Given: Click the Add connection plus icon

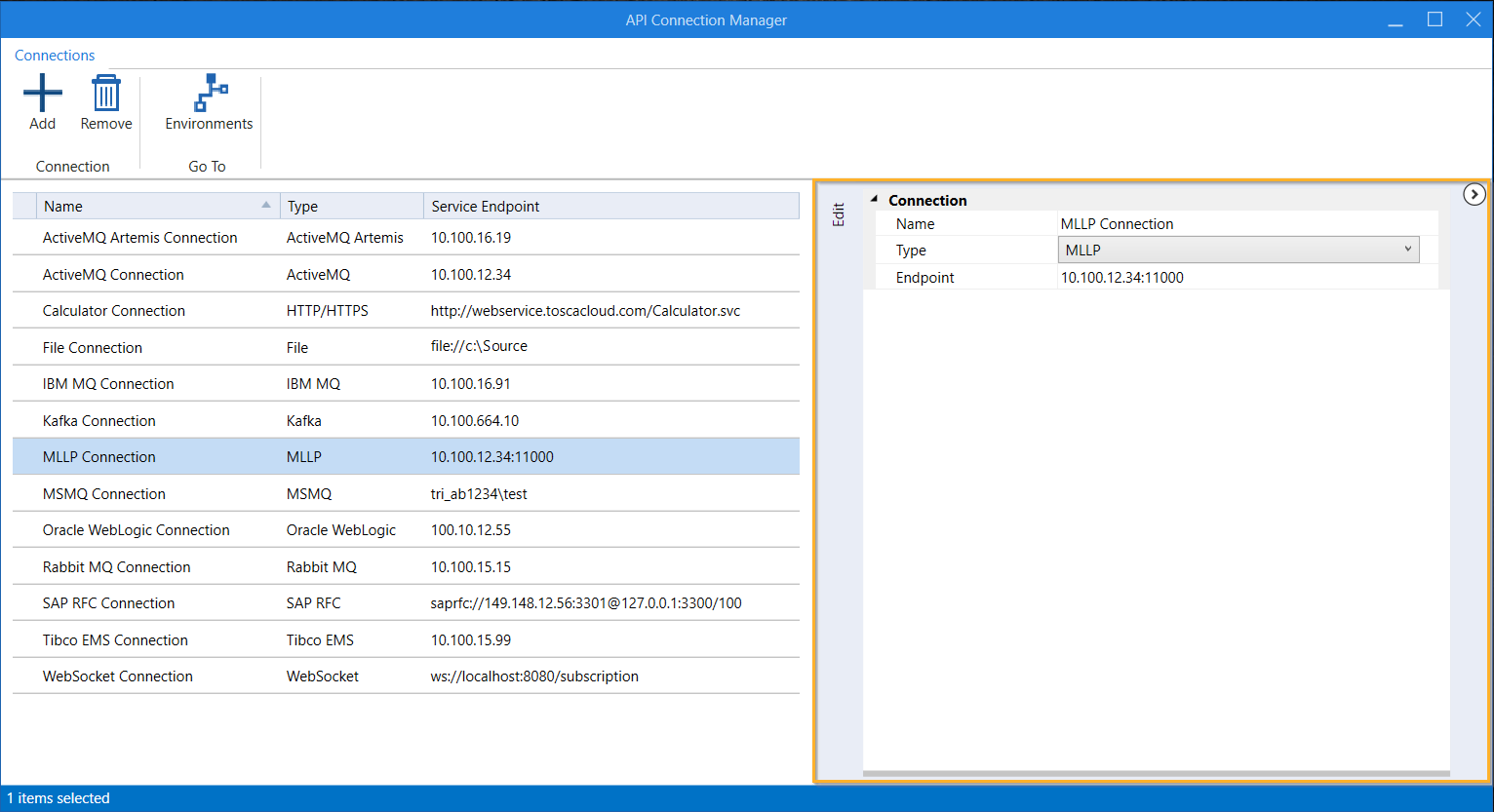Looking at the screenshot, I should click(43, 94).
